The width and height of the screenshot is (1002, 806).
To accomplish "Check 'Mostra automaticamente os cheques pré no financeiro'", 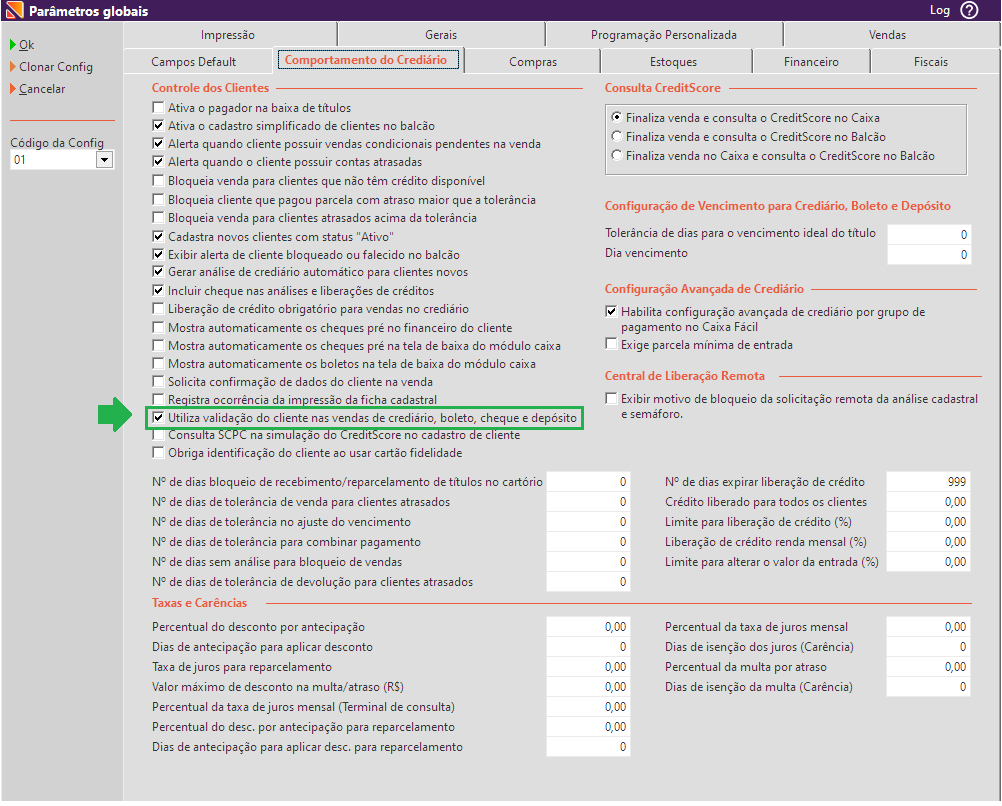I will pos(158,327).
